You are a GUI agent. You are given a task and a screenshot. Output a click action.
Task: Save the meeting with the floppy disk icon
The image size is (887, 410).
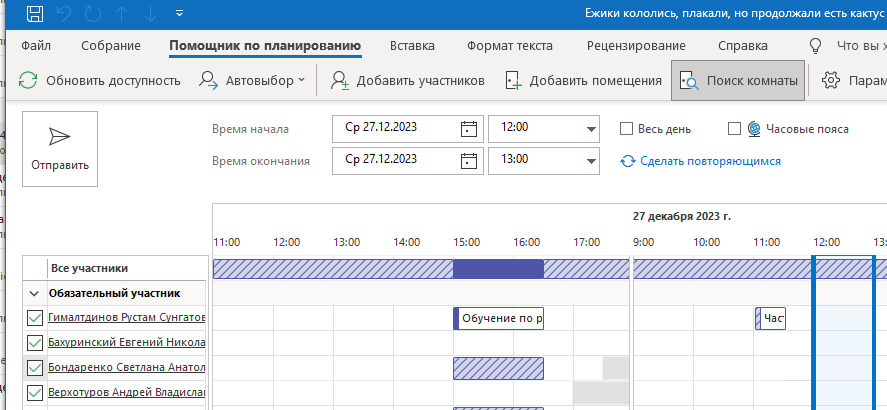tap(36, 14)
